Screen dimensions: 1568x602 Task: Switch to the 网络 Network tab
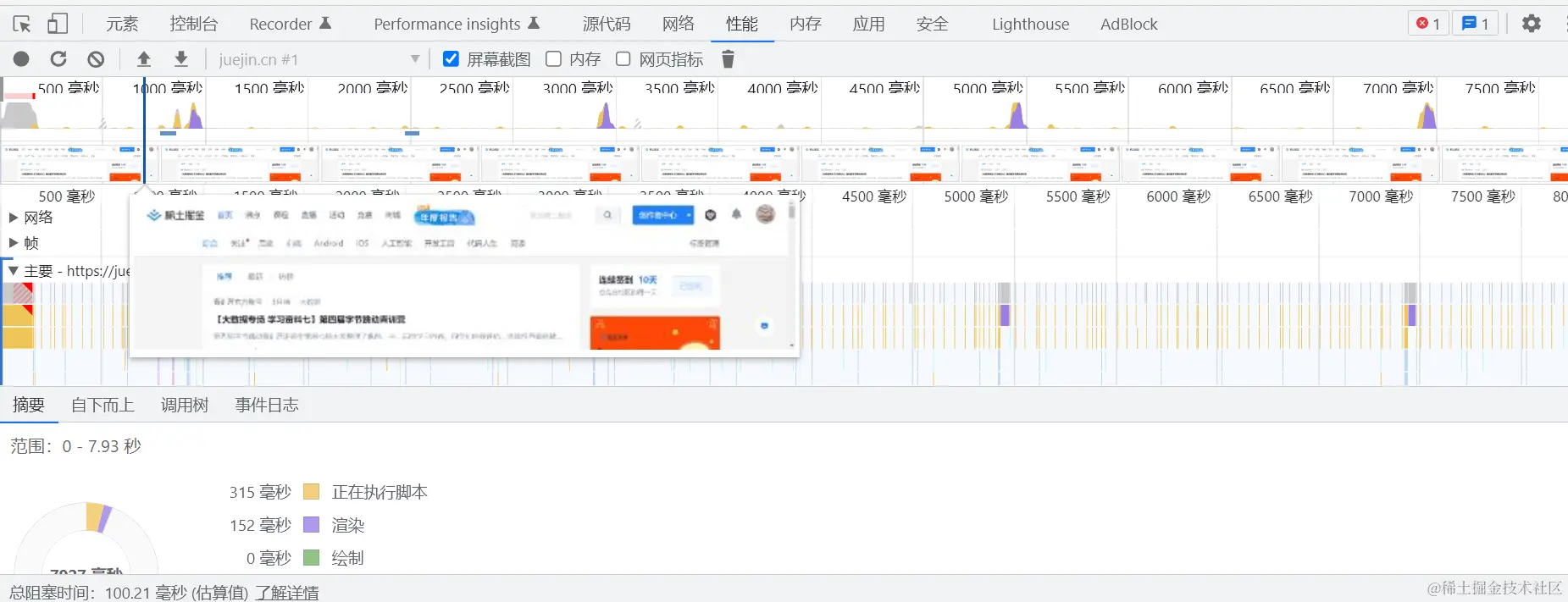coord(679,24)
